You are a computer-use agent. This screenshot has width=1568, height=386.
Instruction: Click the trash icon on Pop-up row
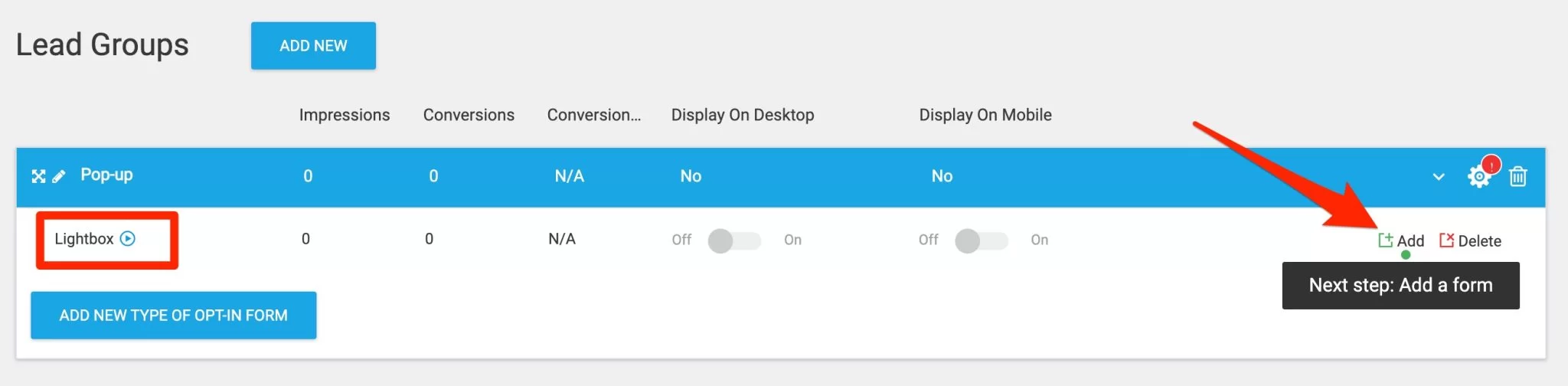1517,177
